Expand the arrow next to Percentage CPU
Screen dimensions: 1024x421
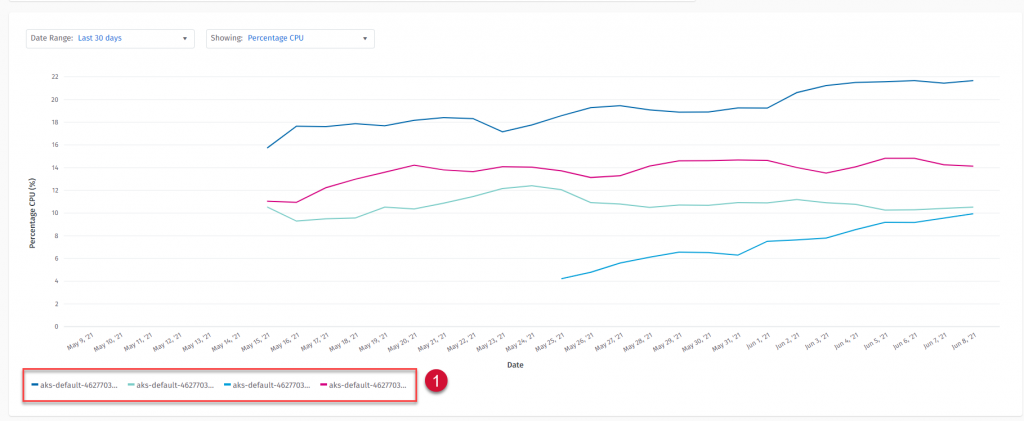click(365, 39)
